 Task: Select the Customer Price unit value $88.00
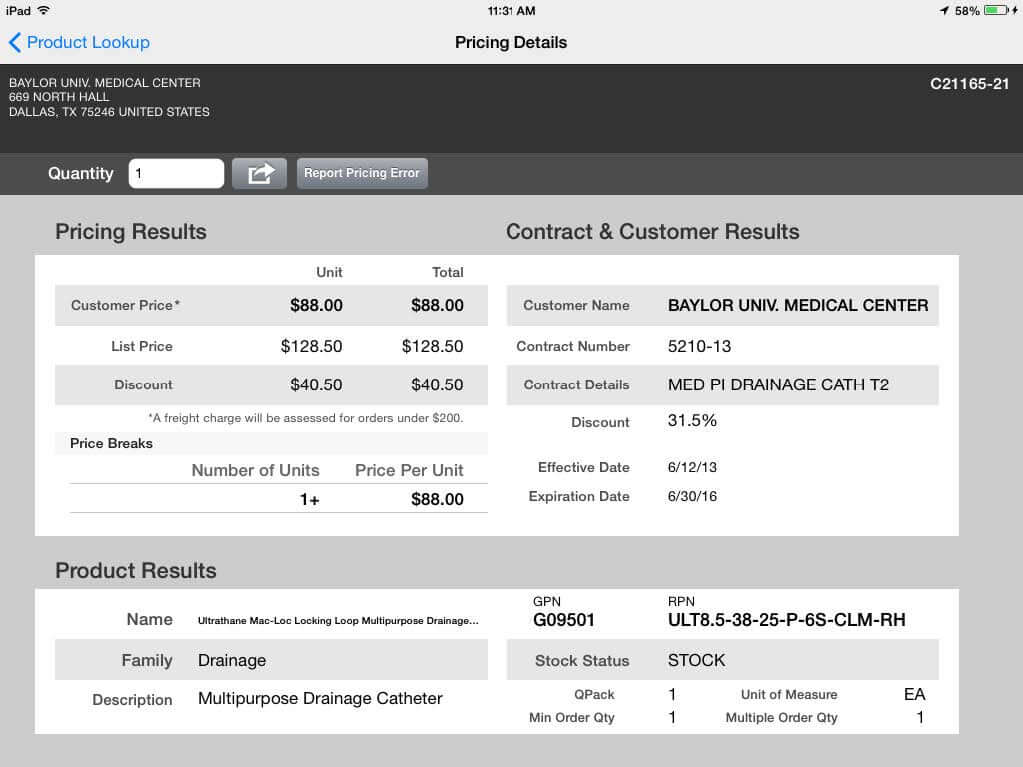click(316, 305)
